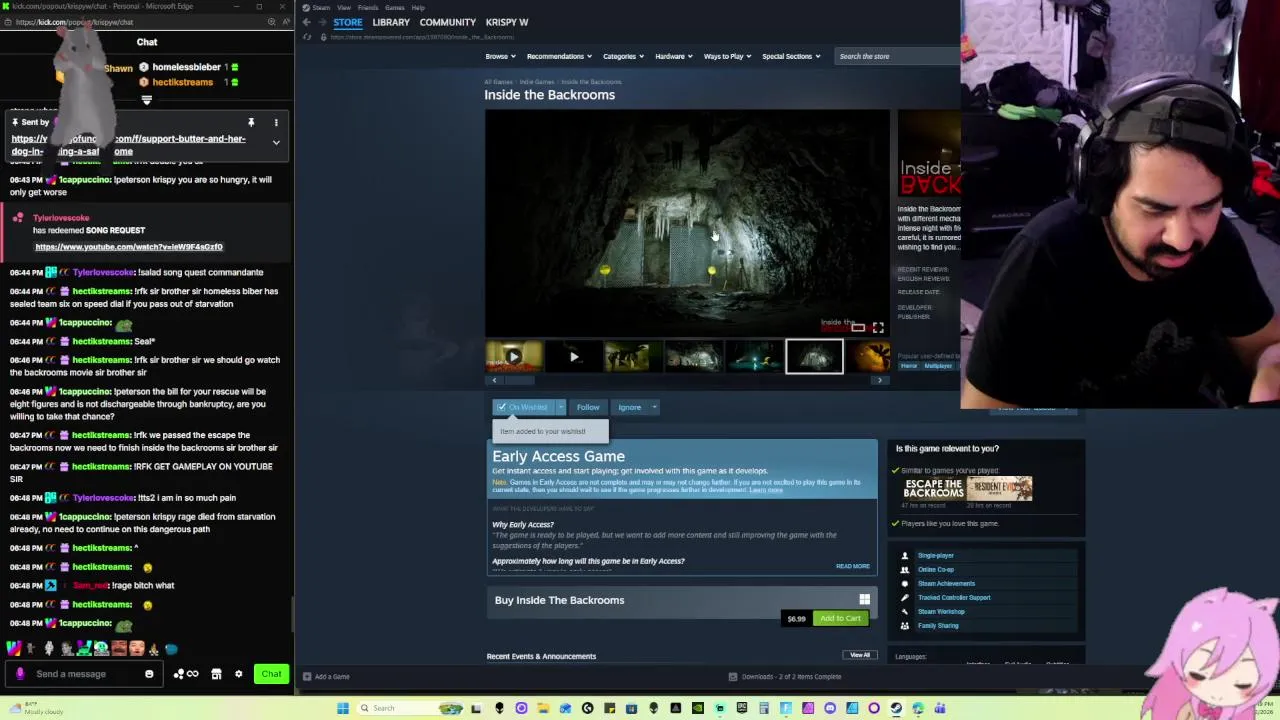Expand the pinned message chevron

pyautogui.click(x=276, y=143)
